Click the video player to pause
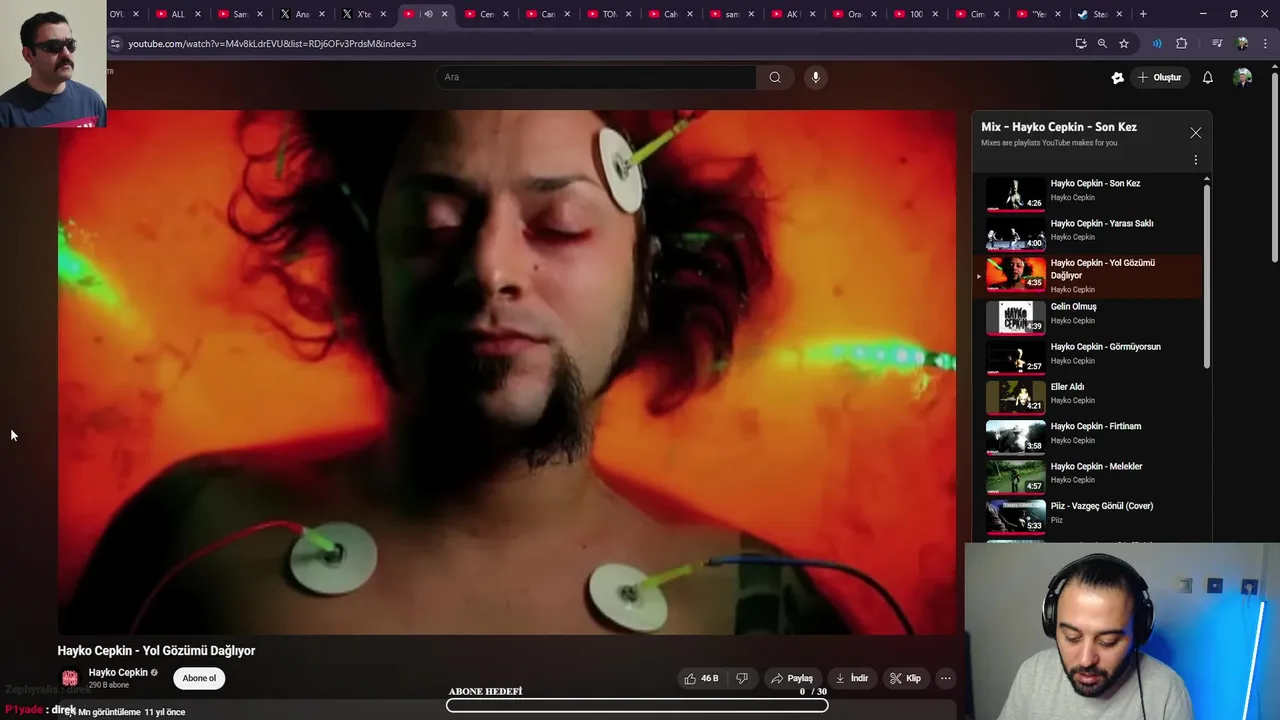 (x=507, y=372)
